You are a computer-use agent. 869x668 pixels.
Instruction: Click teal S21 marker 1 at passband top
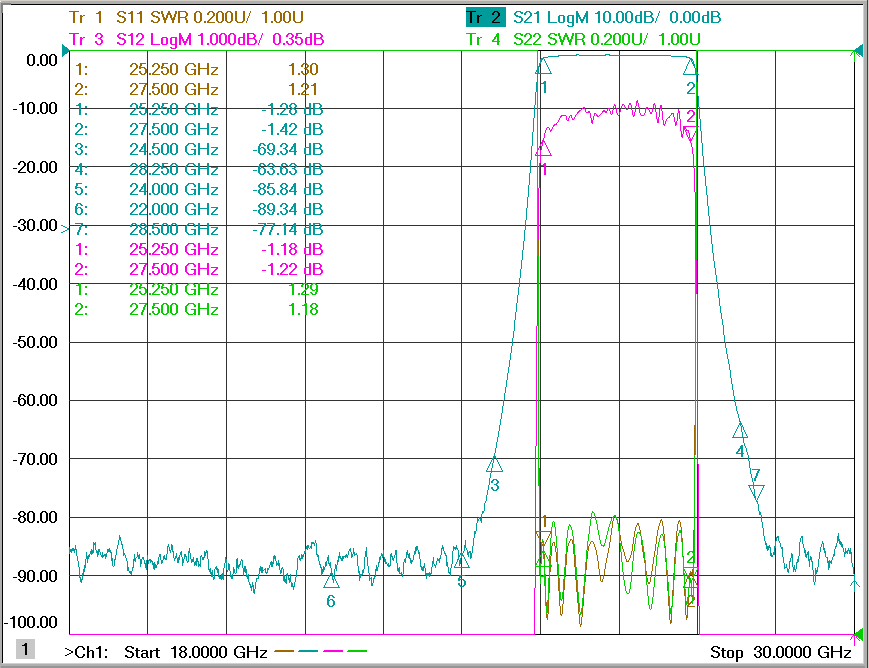(x=543, y=67)
